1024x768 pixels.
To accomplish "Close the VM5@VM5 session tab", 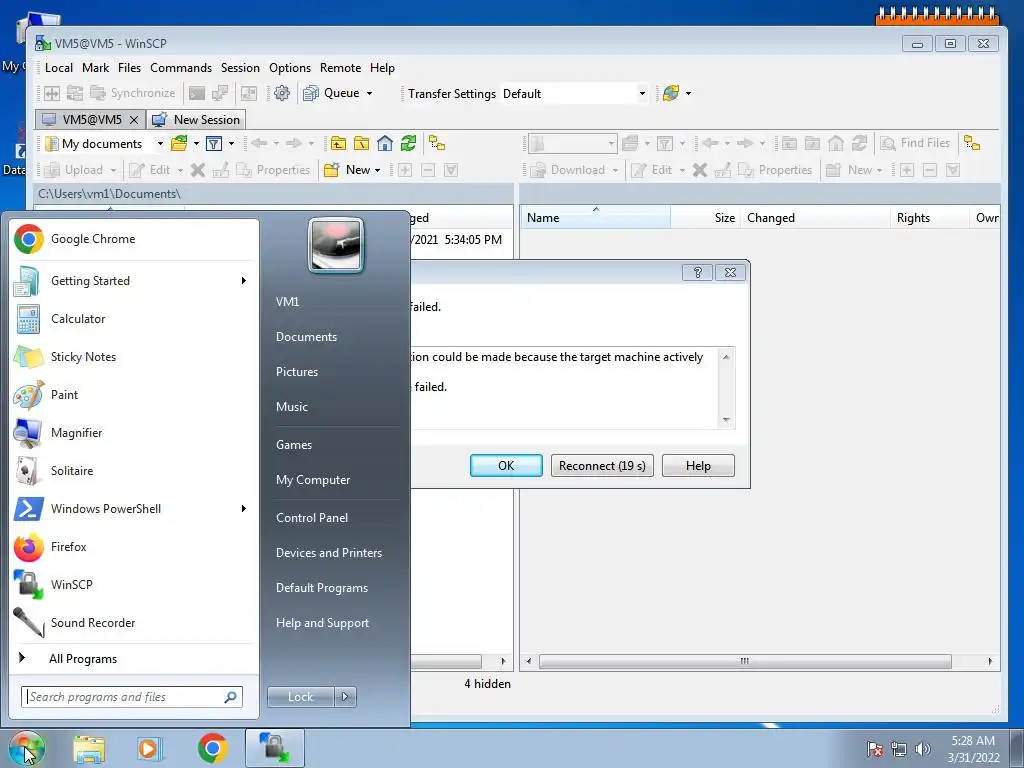I will (x=134, y=120).
